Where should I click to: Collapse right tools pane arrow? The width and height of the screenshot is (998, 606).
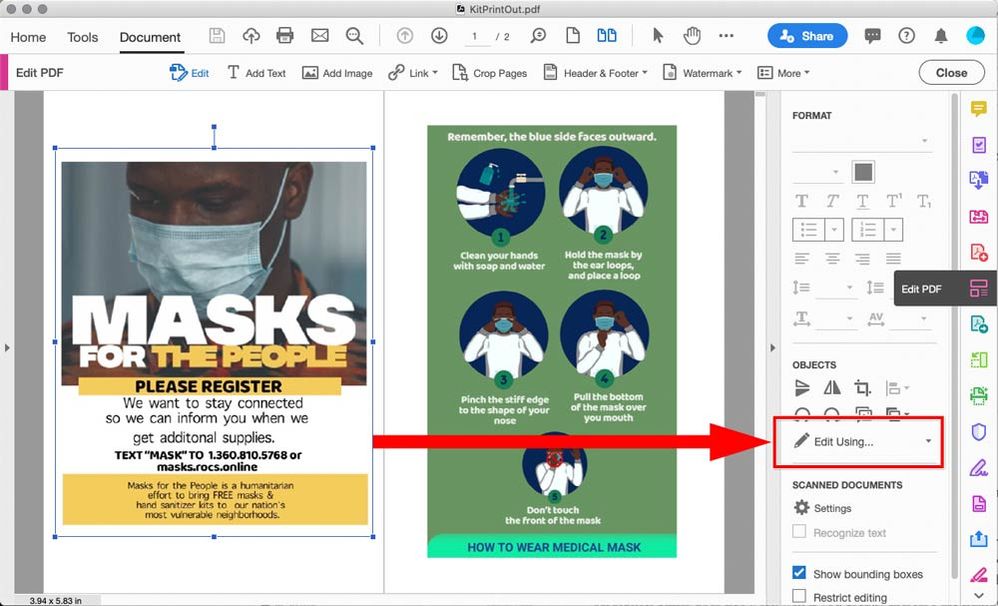[773, 348]
